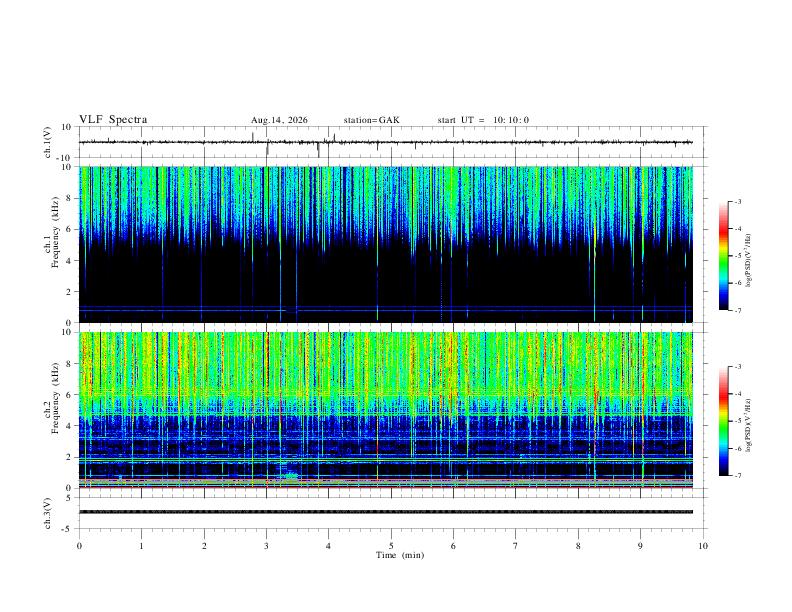The width and height of the screenshot is (792, 612).
Task: Click the VLF Spectra title text
Action: pyautogui.click(x=113, y=120)
